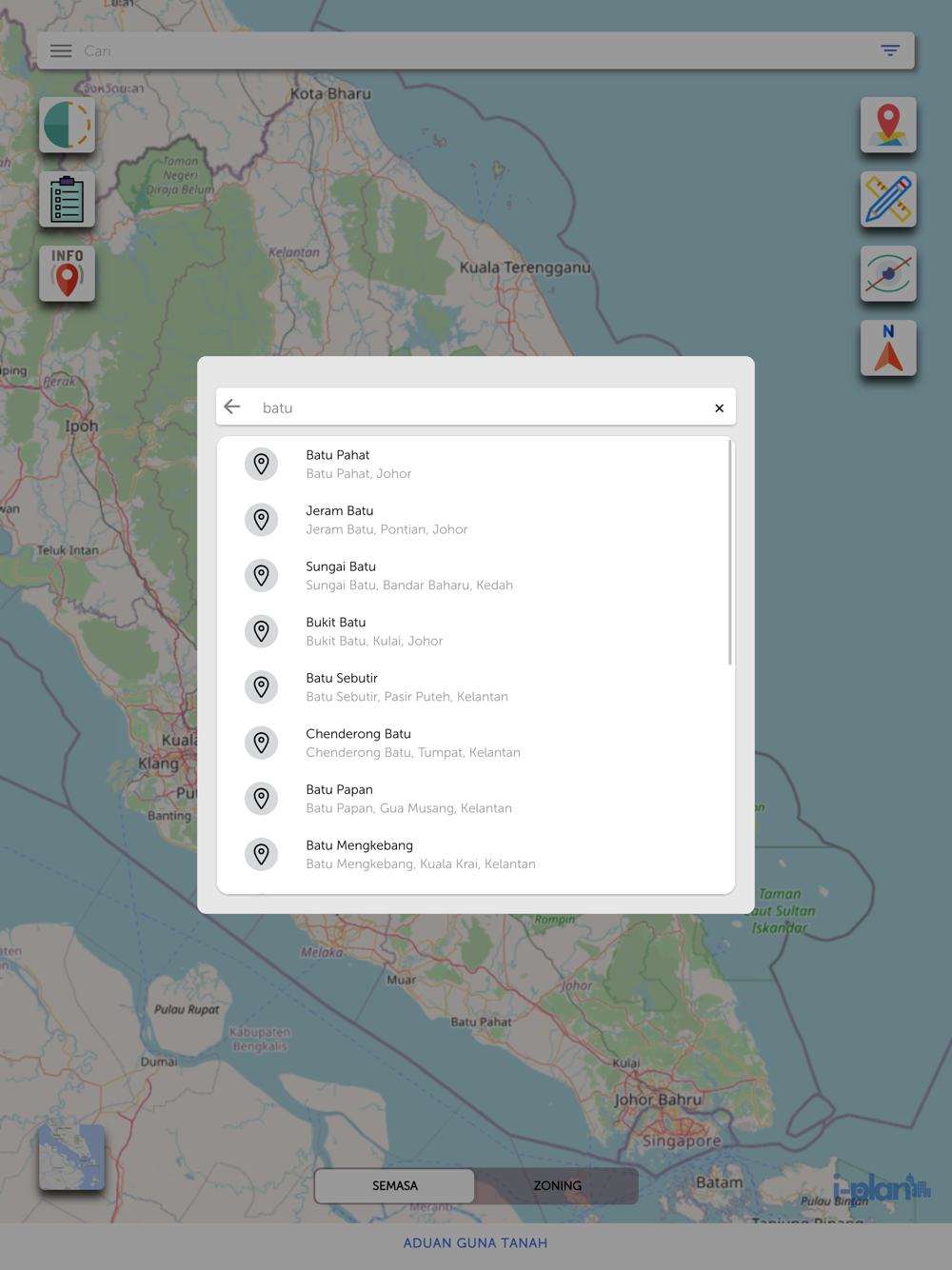
Task: Choose Batu Sebutir, Pasir Puteh, Kelantan
Action: (407, 697)
